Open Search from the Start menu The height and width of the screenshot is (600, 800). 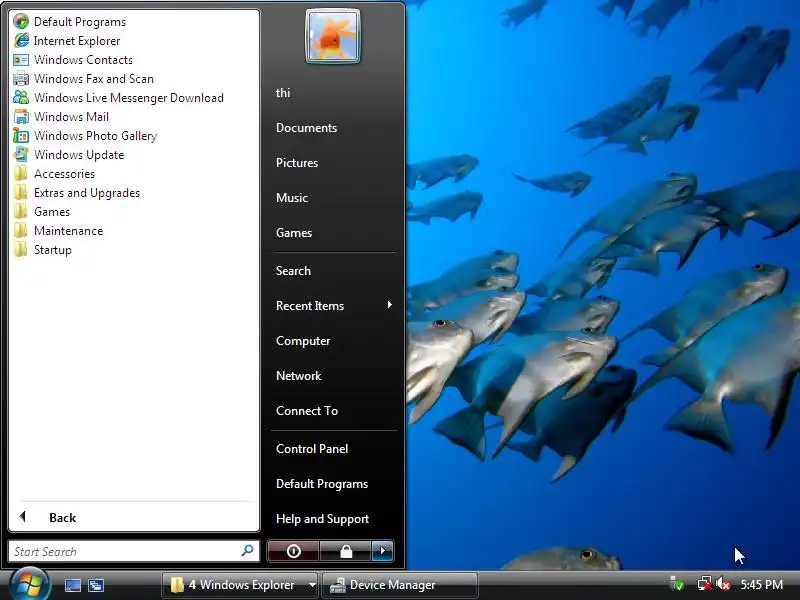coord(293,271)
